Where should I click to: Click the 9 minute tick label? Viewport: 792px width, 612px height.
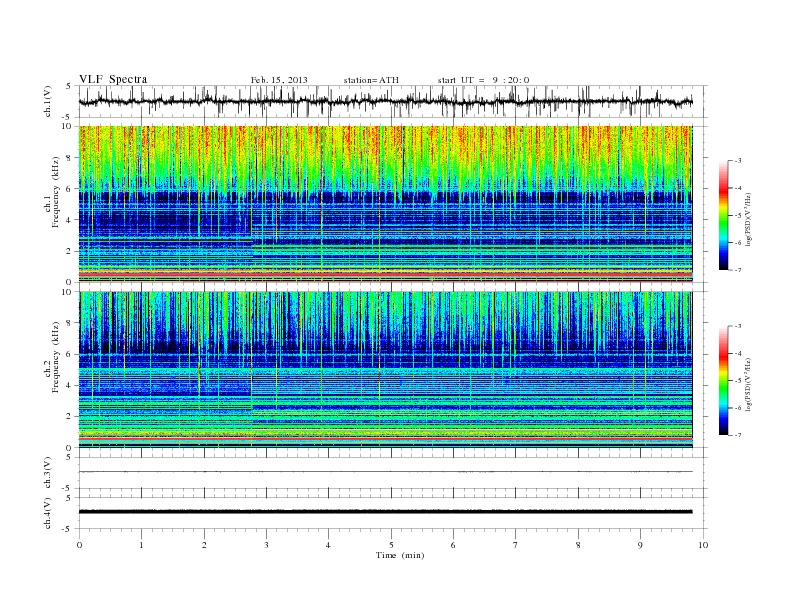[640, 545]
